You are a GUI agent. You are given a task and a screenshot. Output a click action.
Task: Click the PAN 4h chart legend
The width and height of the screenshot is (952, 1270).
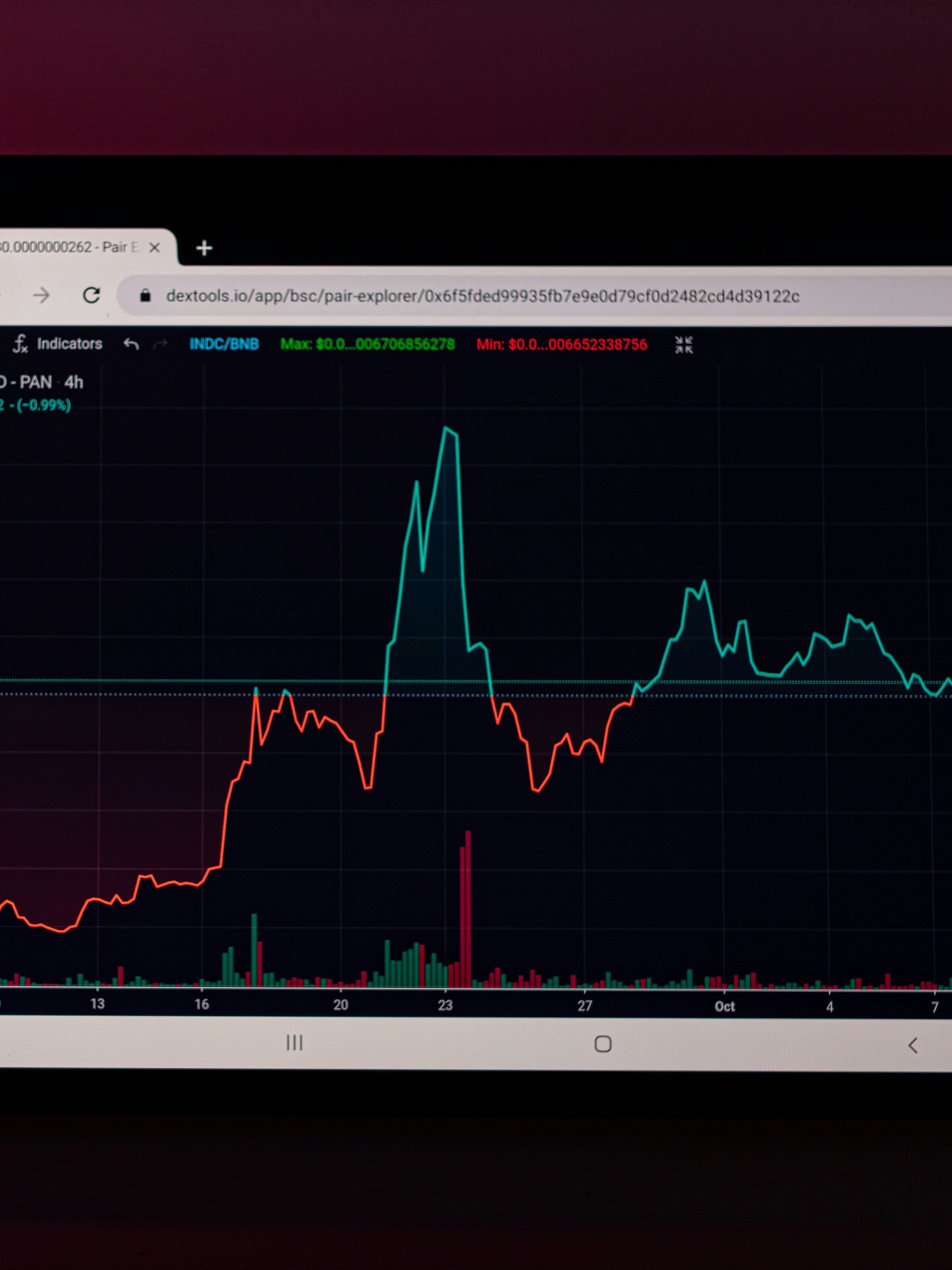(42, 382)
